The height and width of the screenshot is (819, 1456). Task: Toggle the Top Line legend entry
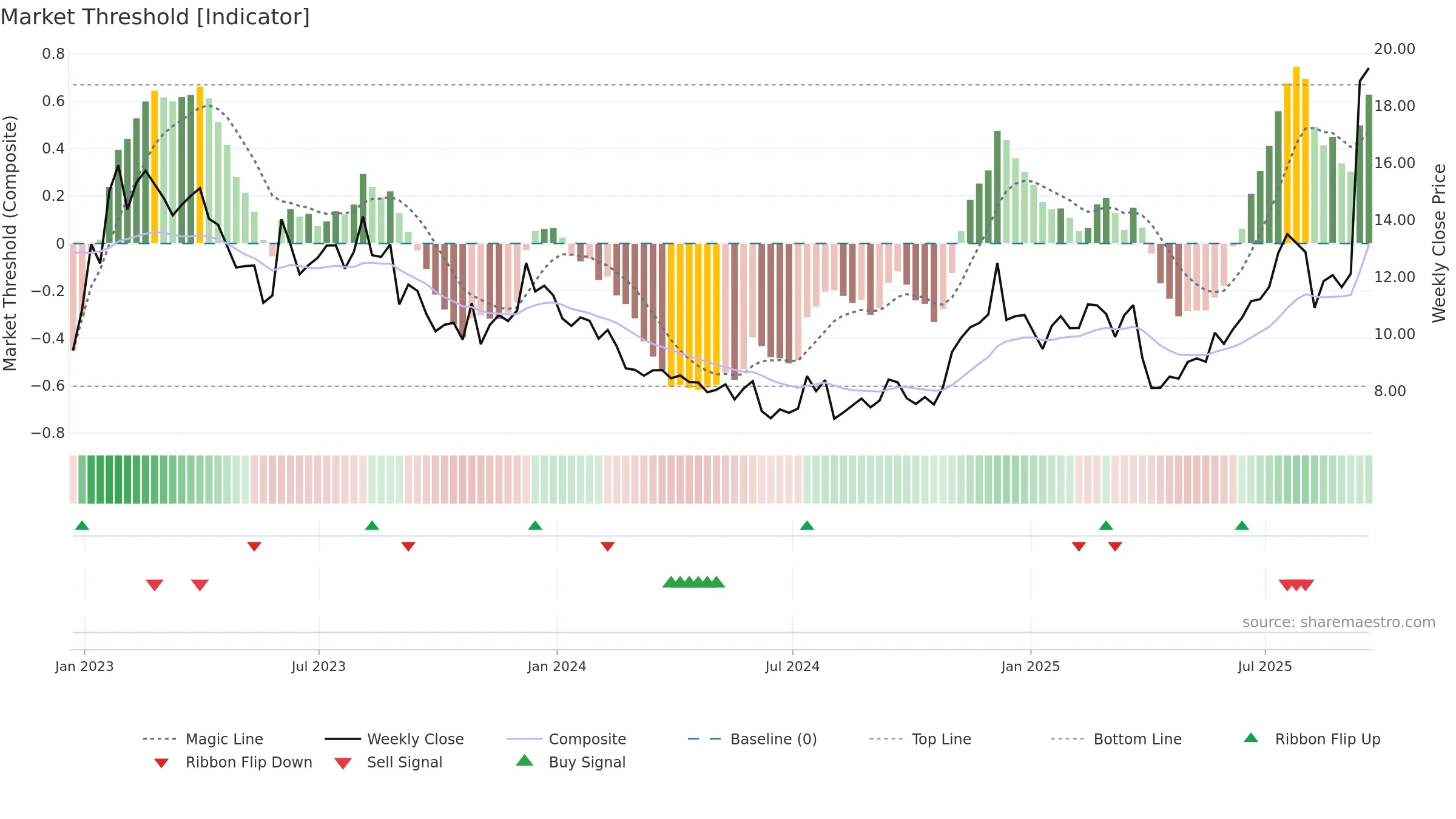click(x=920, y=739)
